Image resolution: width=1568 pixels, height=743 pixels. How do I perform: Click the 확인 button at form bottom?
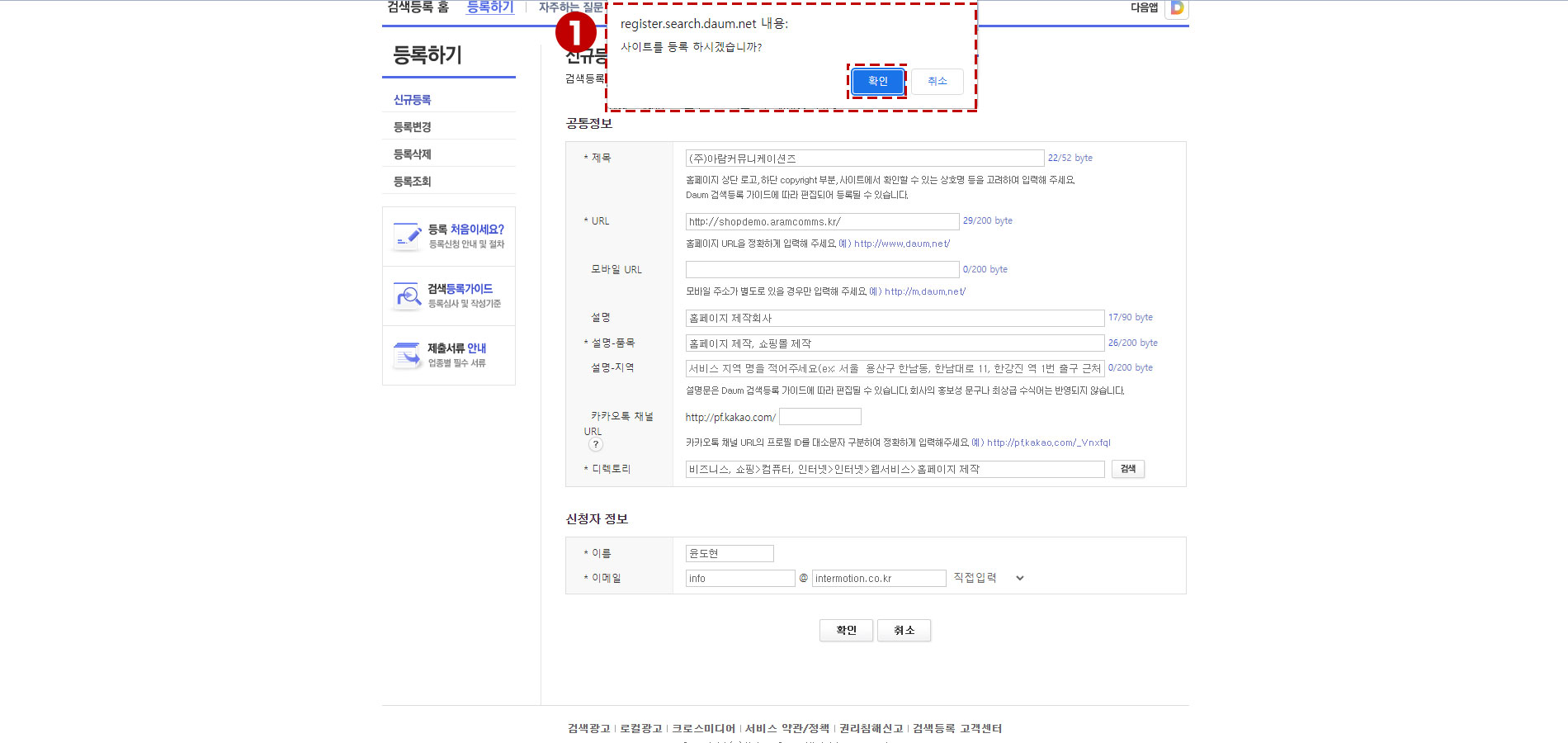(x=846, y=630)
